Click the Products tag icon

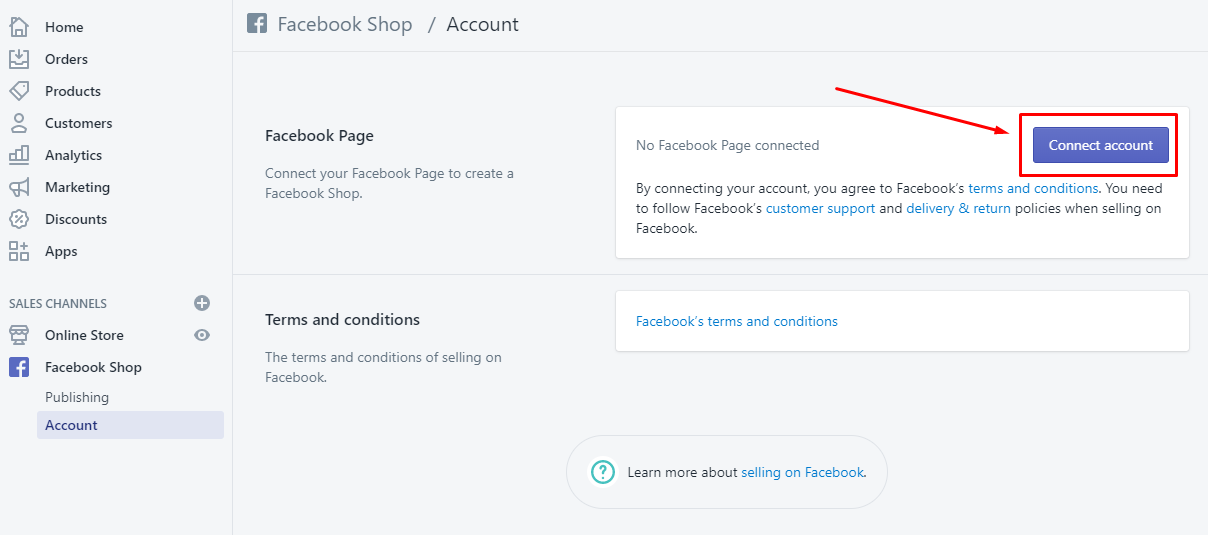click(x=19, y=91)
